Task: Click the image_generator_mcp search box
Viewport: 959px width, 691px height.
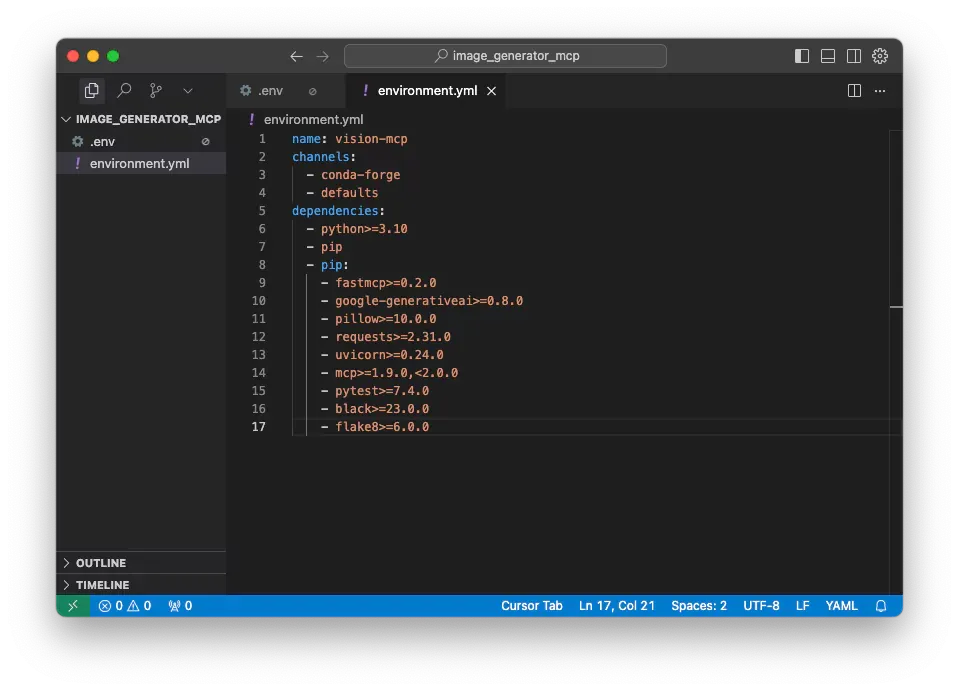Action: point(505,56)
